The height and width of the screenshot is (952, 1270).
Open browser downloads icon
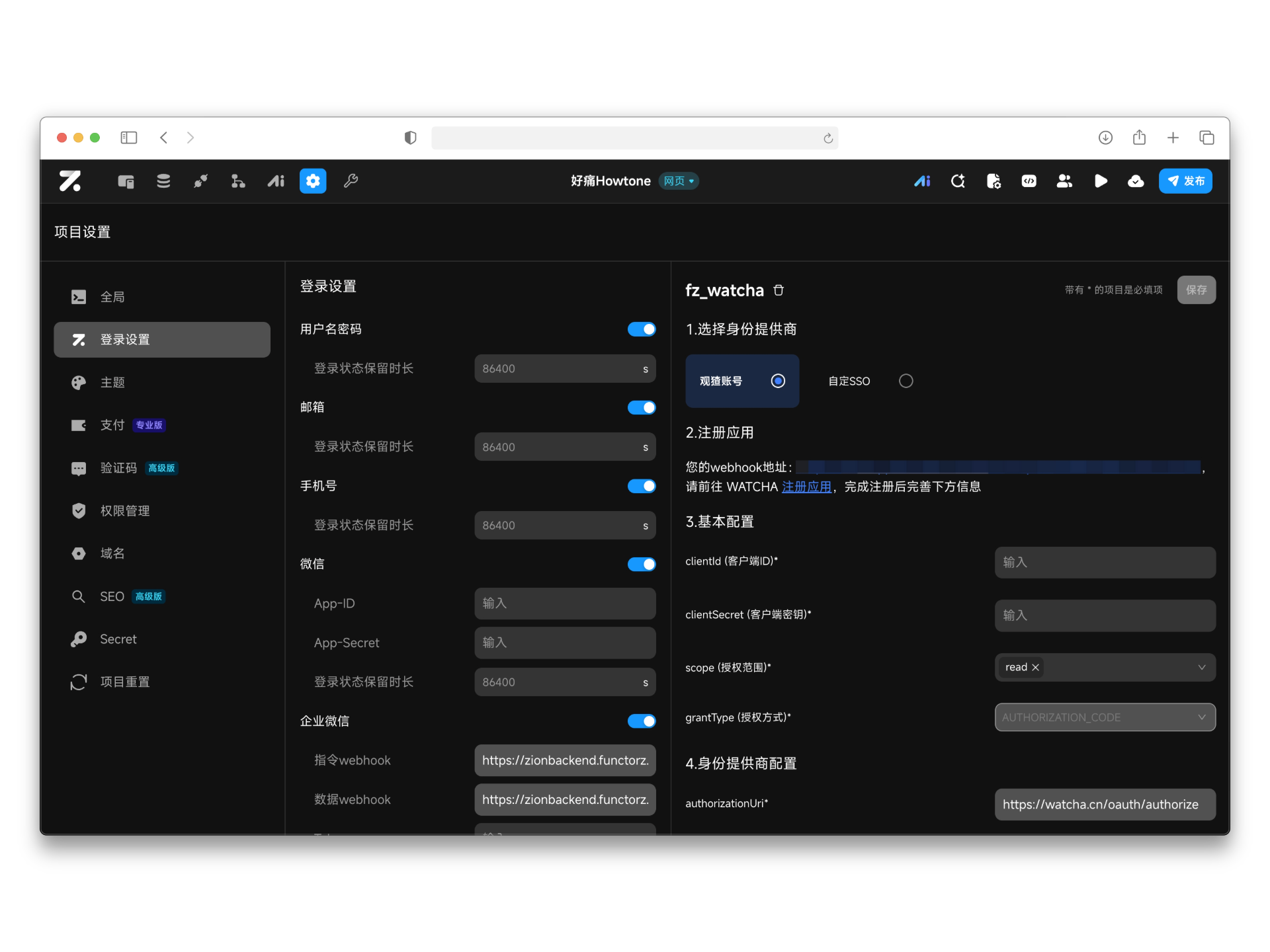click(1105, 138)
